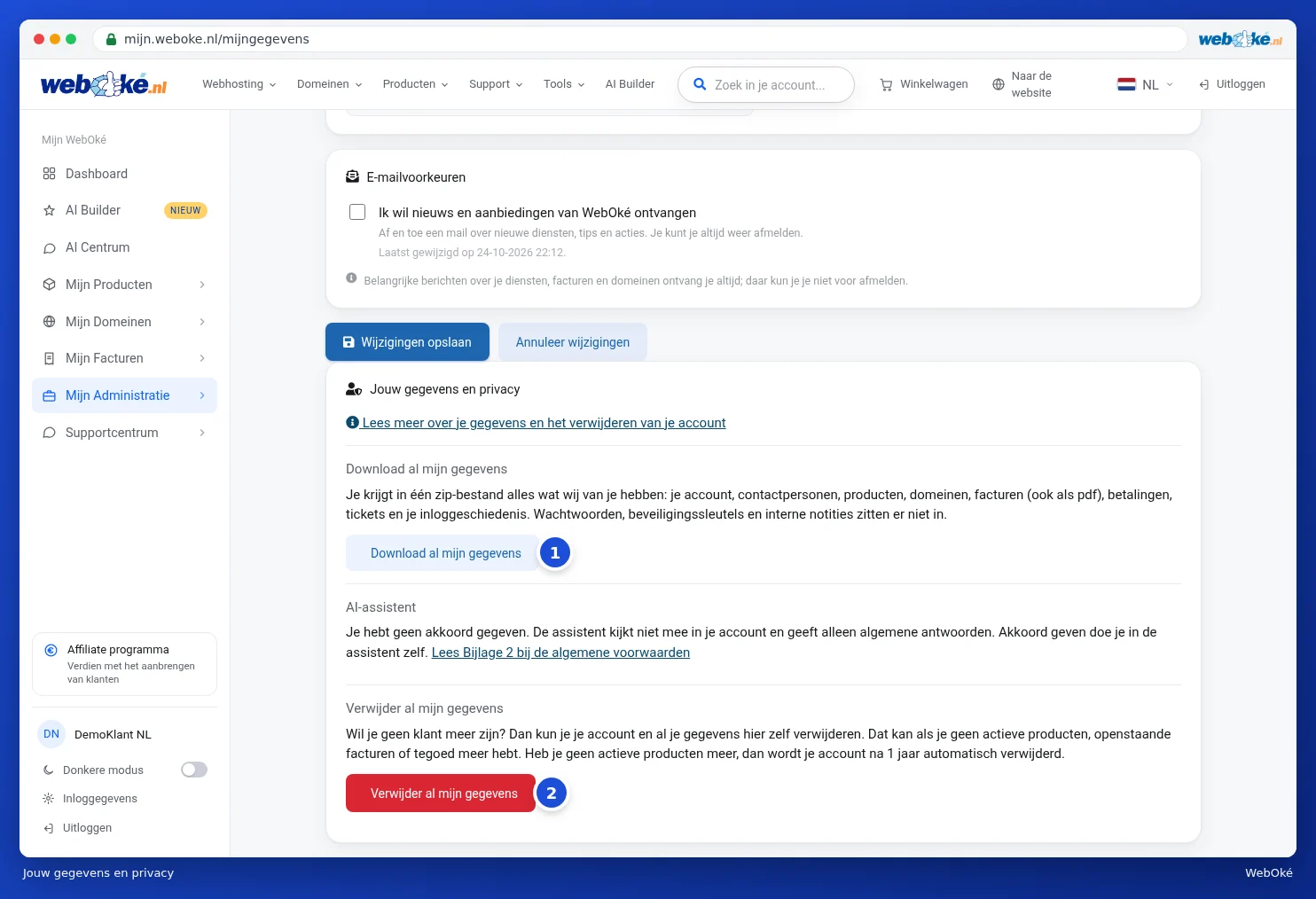Open the NL language selector
Viewport: 1316px width, 899px height.
click(1145, 84)
